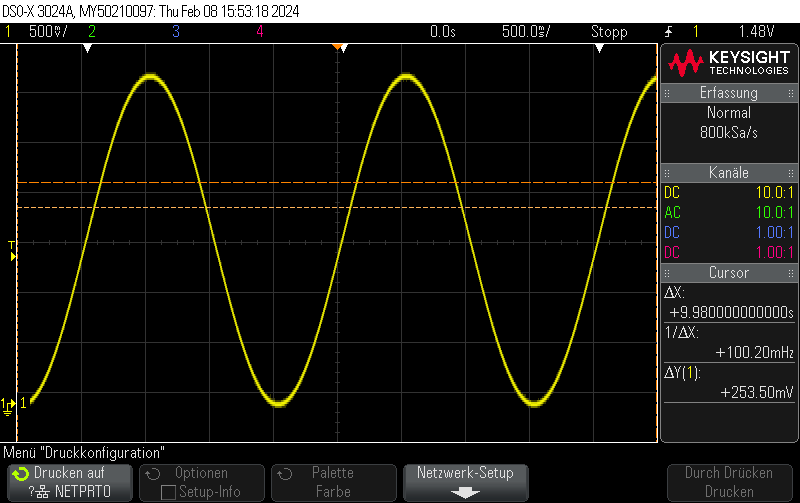Click the trigger source 1 indicator near 1.48V
800x503 pixels.
pyautogui.click(x=695, y=32)
